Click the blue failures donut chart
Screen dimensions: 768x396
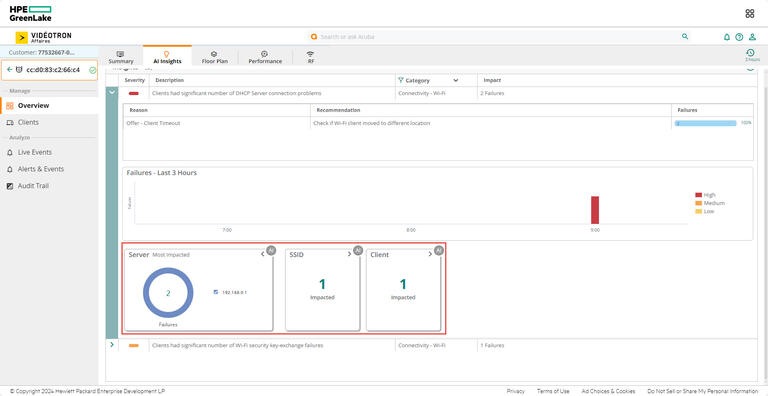168,293
